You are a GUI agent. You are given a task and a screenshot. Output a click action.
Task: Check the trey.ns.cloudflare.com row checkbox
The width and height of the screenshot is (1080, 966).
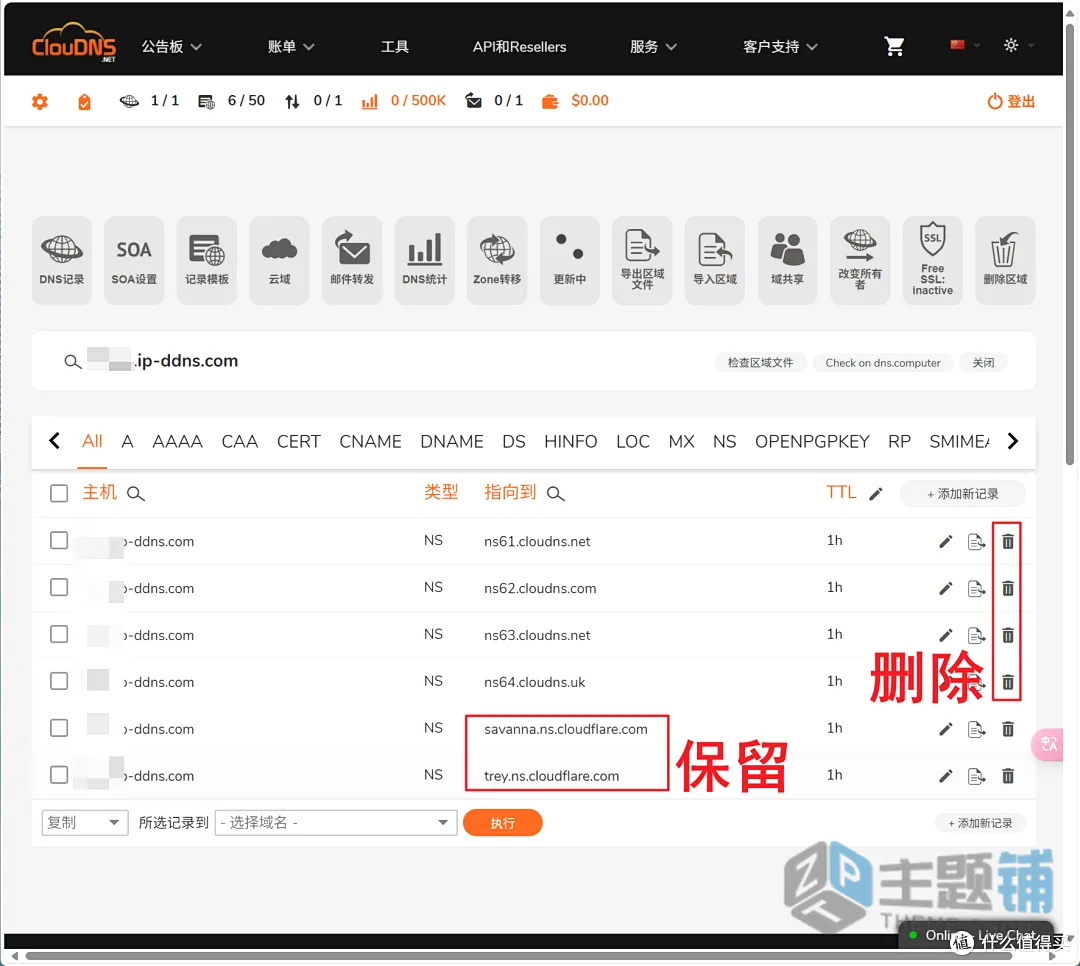point(59,774)
